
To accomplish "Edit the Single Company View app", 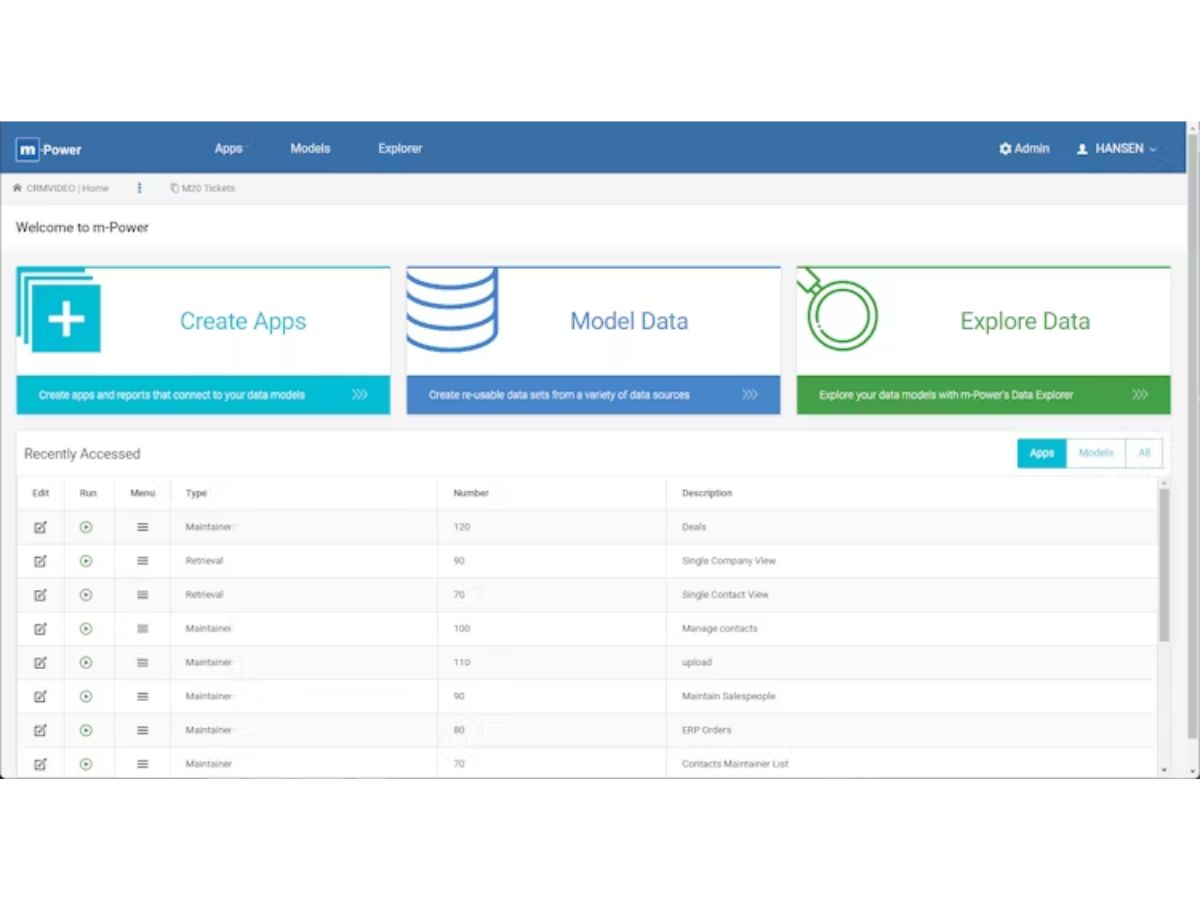I will (x=40, y=561).
